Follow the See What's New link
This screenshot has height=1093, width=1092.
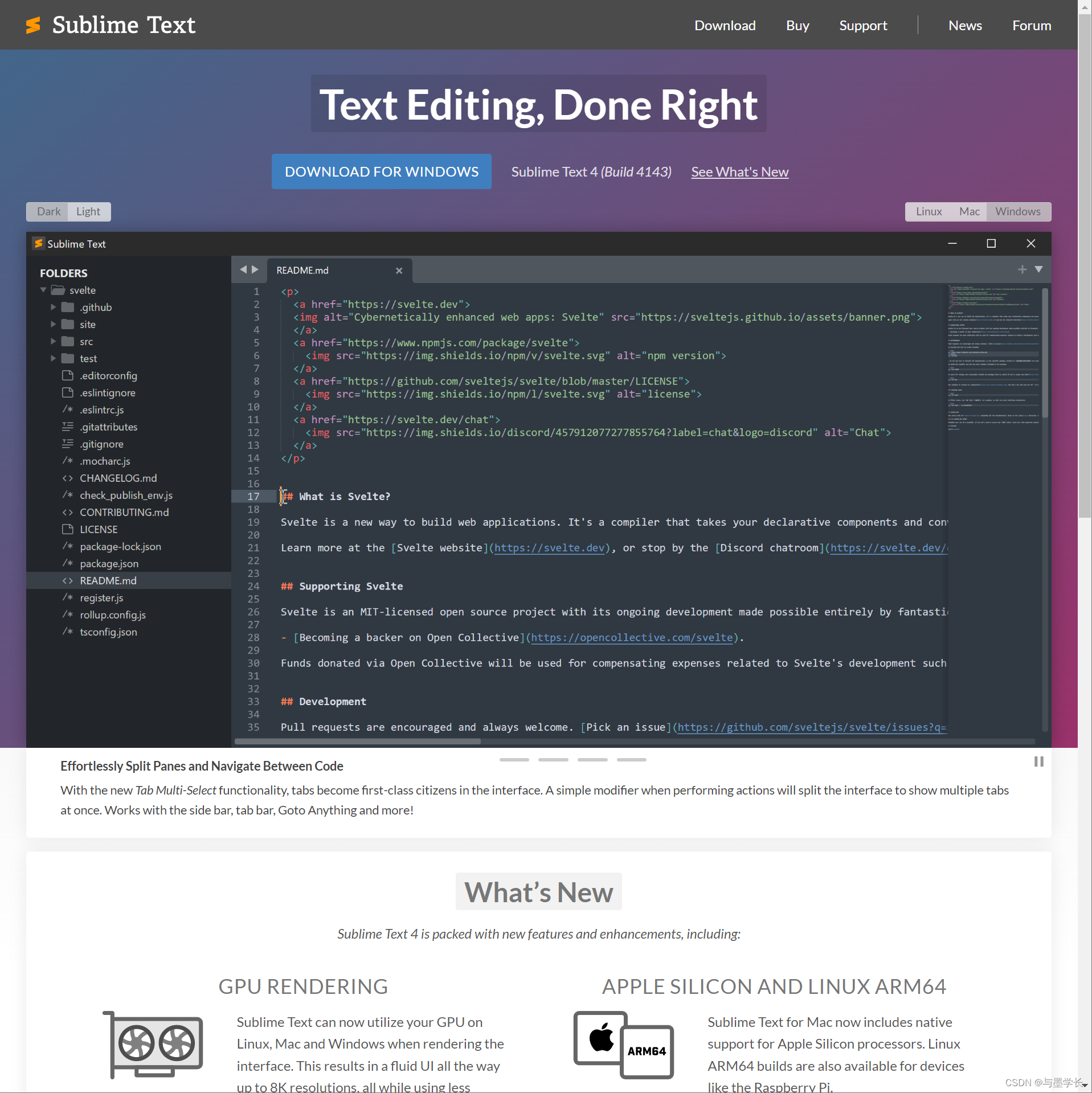(x=740, y=171)
